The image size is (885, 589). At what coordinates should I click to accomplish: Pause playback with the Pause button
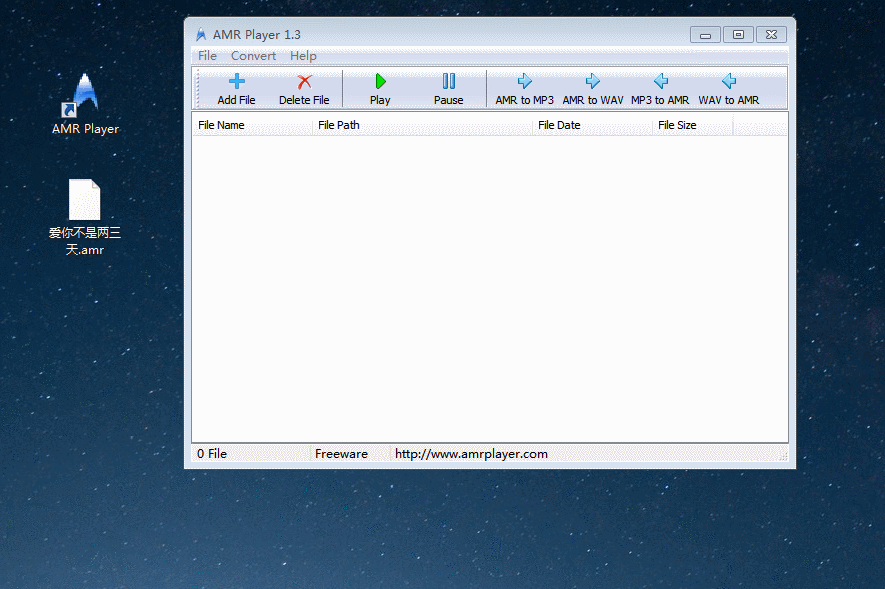pos(449,89)
